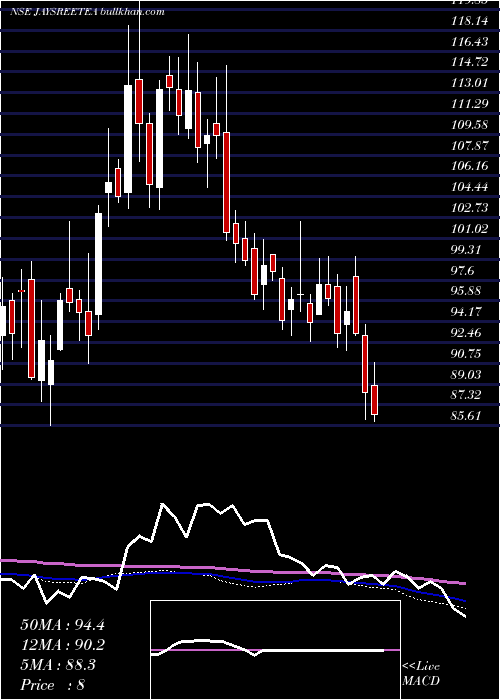Select the 113.01 price axis label
Image resolution: width=500 pixels, height=700 pixels.
pos(469,83)
